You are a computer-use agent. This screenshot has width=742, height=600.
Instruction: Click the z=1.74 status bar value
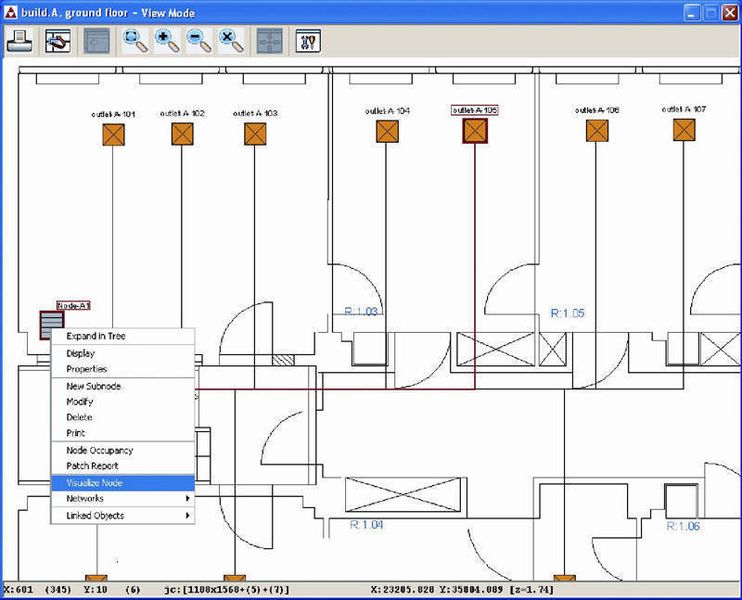[x=531, y=590]
